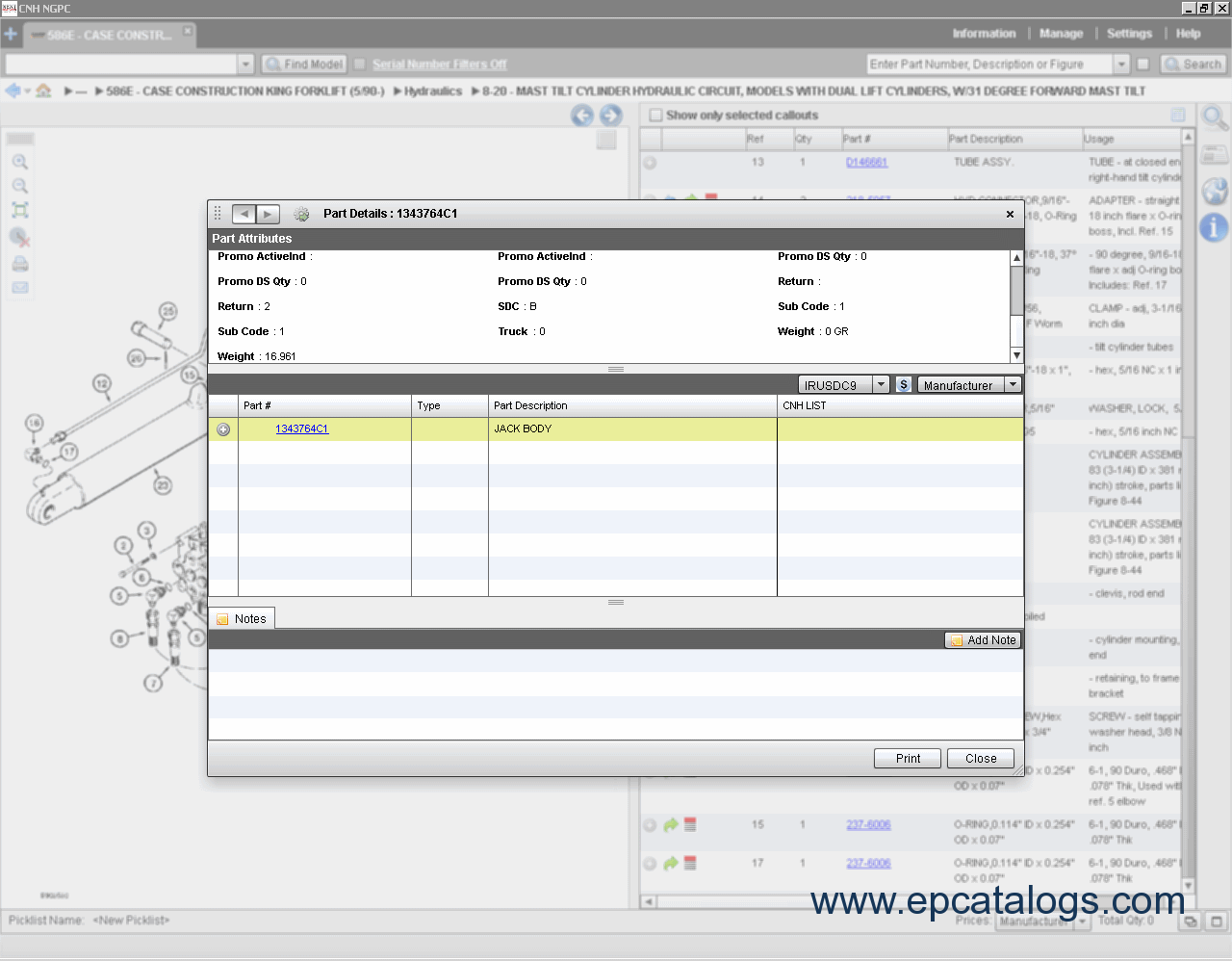The width and height of the screenshot is (1232, 961).
Task: Email the diagram with envelope icon
Action: click(x=19, y=287)
